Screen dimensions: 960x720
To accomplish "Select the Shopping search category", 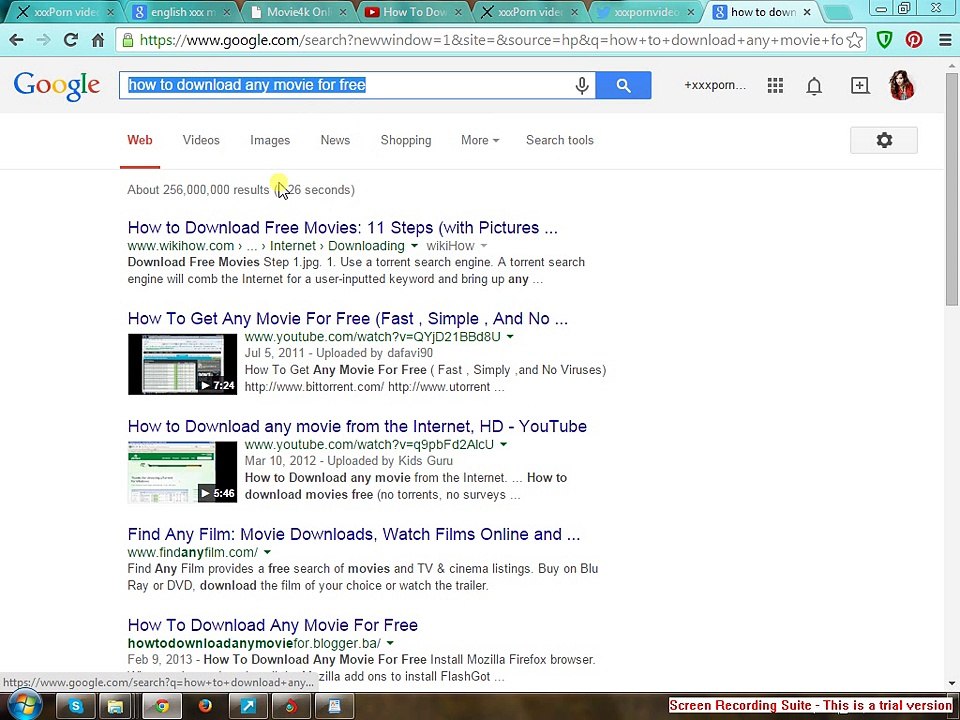I will click(406, 140).
